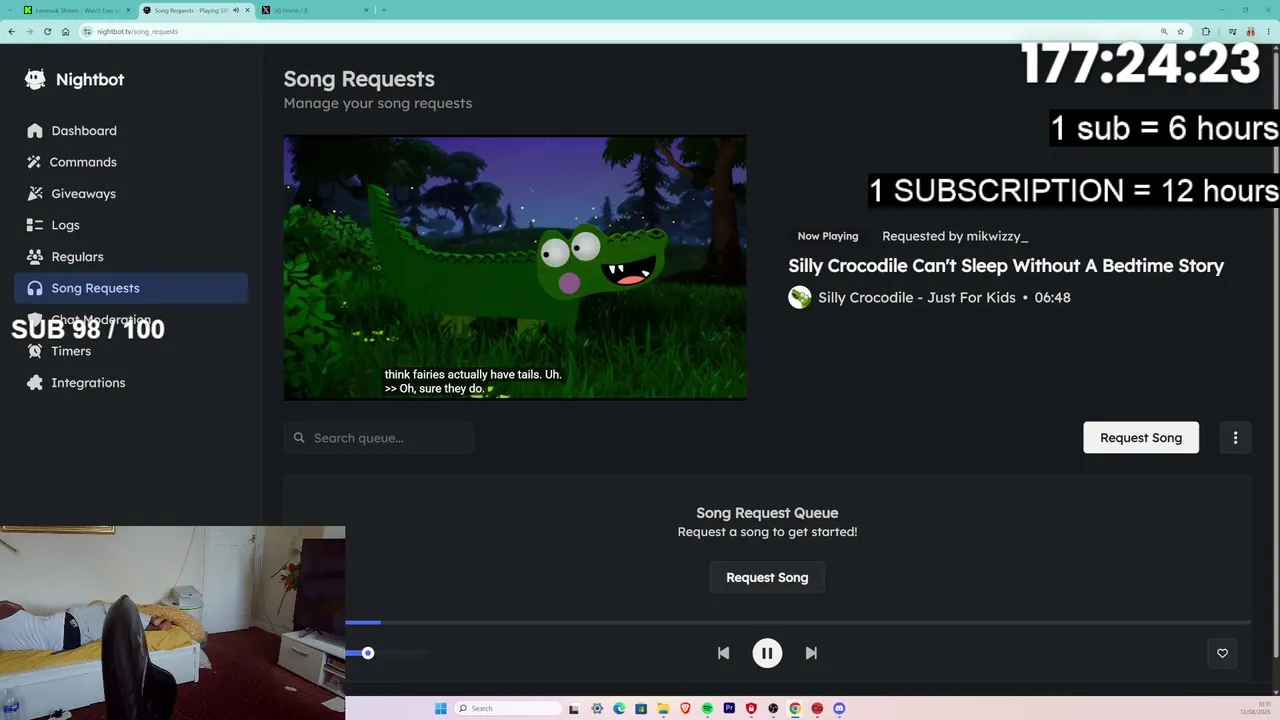Click the Giveaways gift icon
This screenshot has width=1280, height=720.
click(35, 194)
